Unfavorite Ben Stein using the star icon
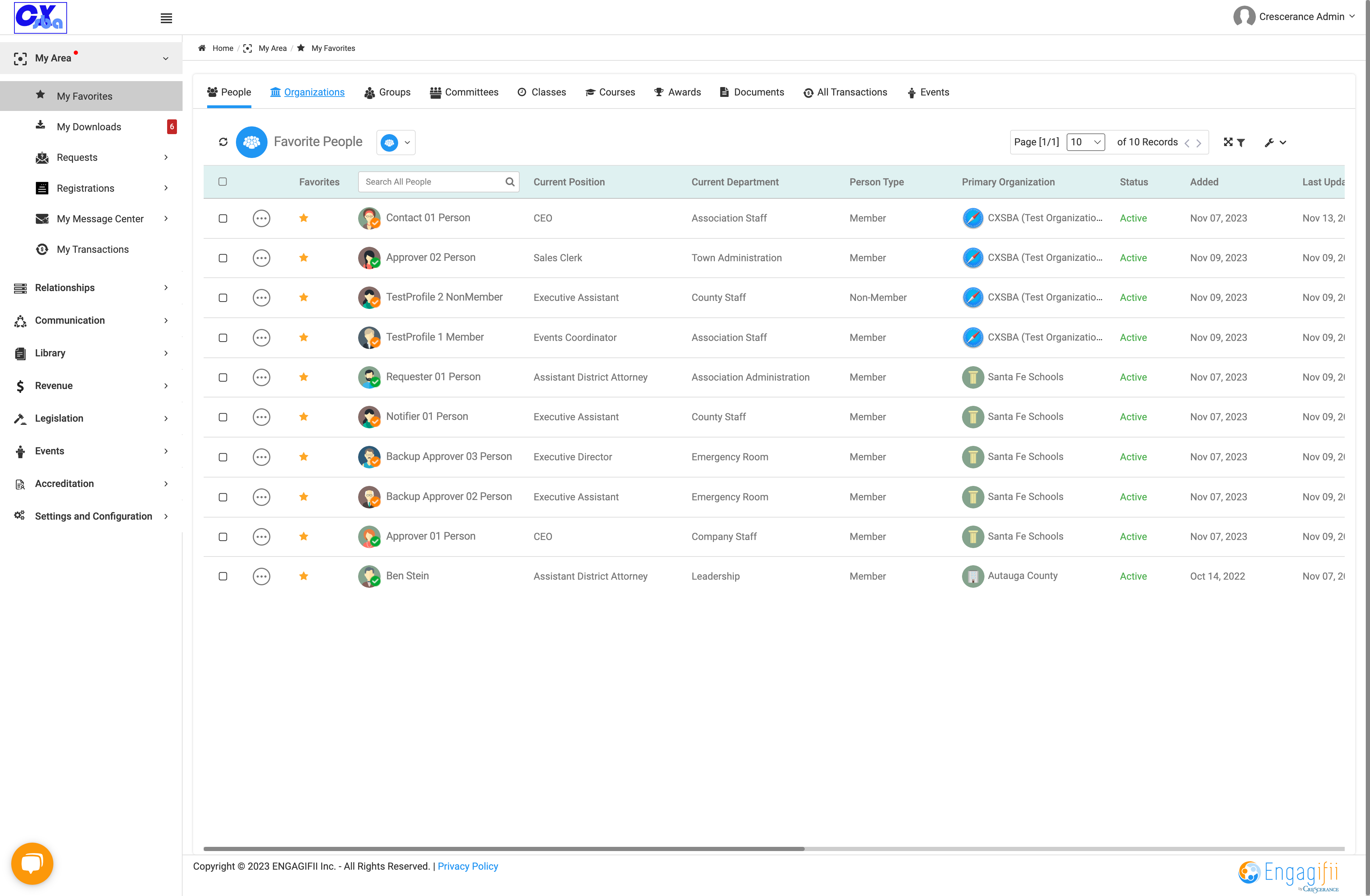 (x=303, y=575)
